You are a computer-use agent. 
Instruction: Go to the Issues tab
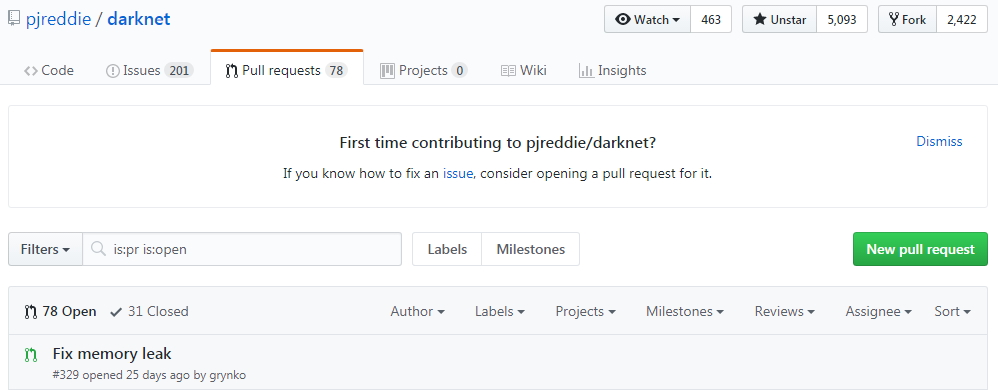tap(149, 71)
